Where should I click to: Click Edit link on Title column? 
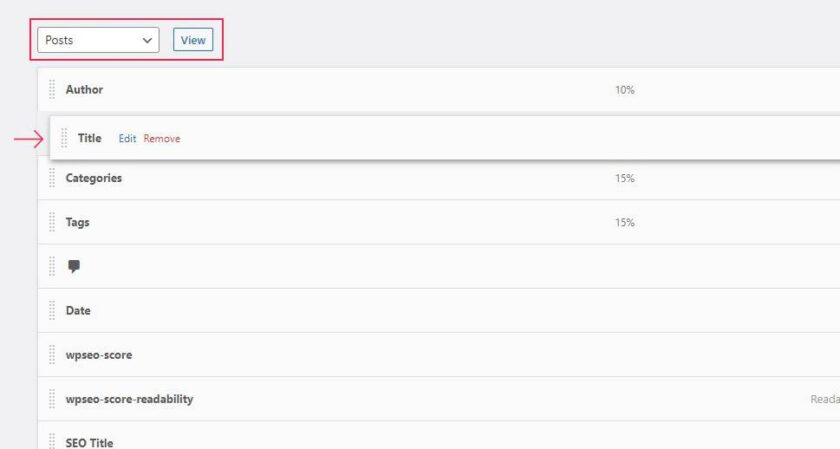click(128, 139)
